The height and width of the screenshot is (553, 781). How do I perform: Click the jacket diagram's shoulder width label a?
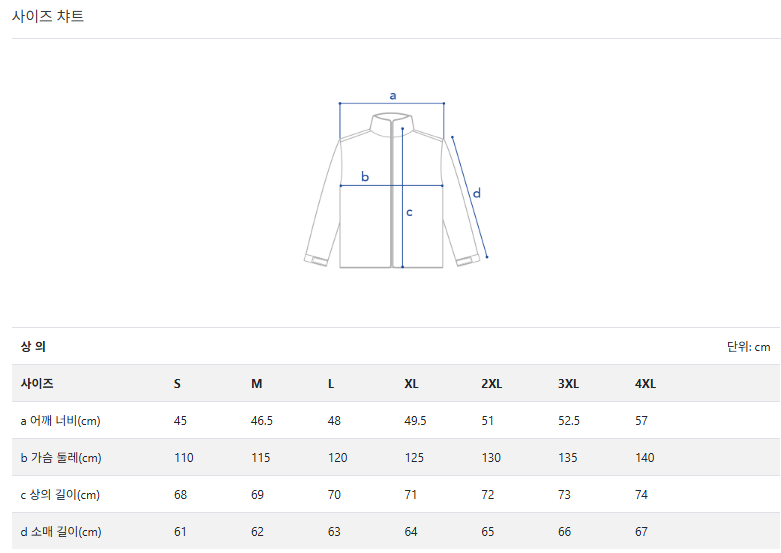click(393, 96)
